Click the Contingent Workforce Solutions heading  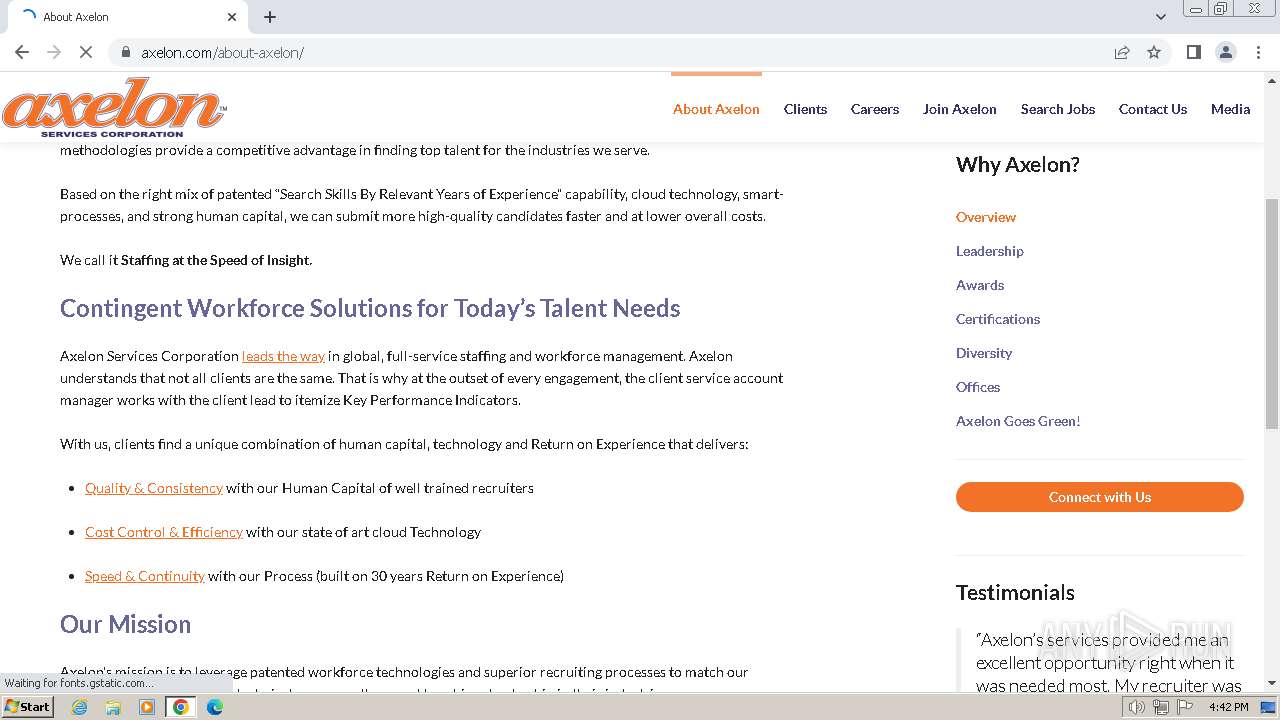370,308
